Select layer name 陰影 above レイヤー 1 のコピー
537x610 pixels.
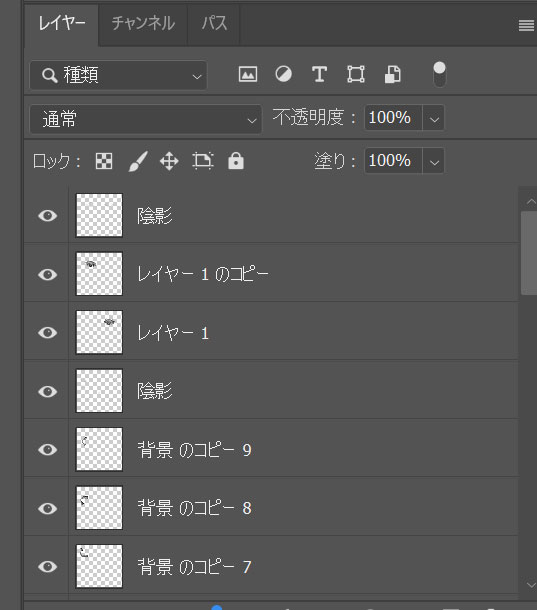coord(154,216)
